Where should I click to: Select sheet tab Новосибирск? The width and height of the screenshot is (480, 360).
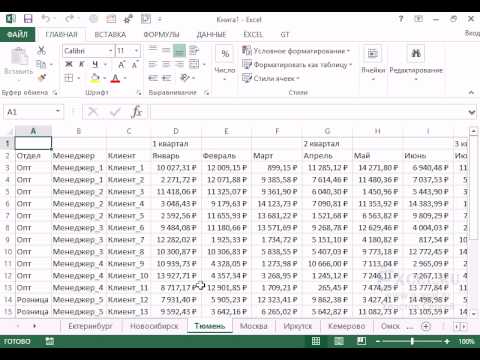(x=154, y=326)
